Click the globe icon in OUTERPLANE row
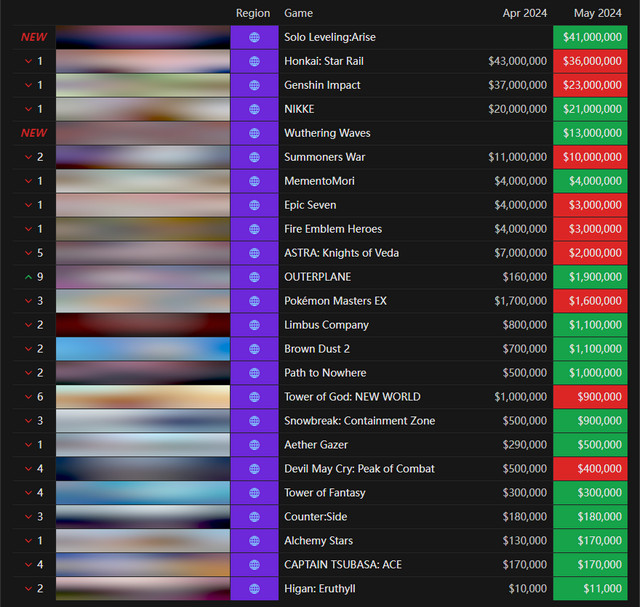This screenshot has width=640, height=607. pos(254,277)
